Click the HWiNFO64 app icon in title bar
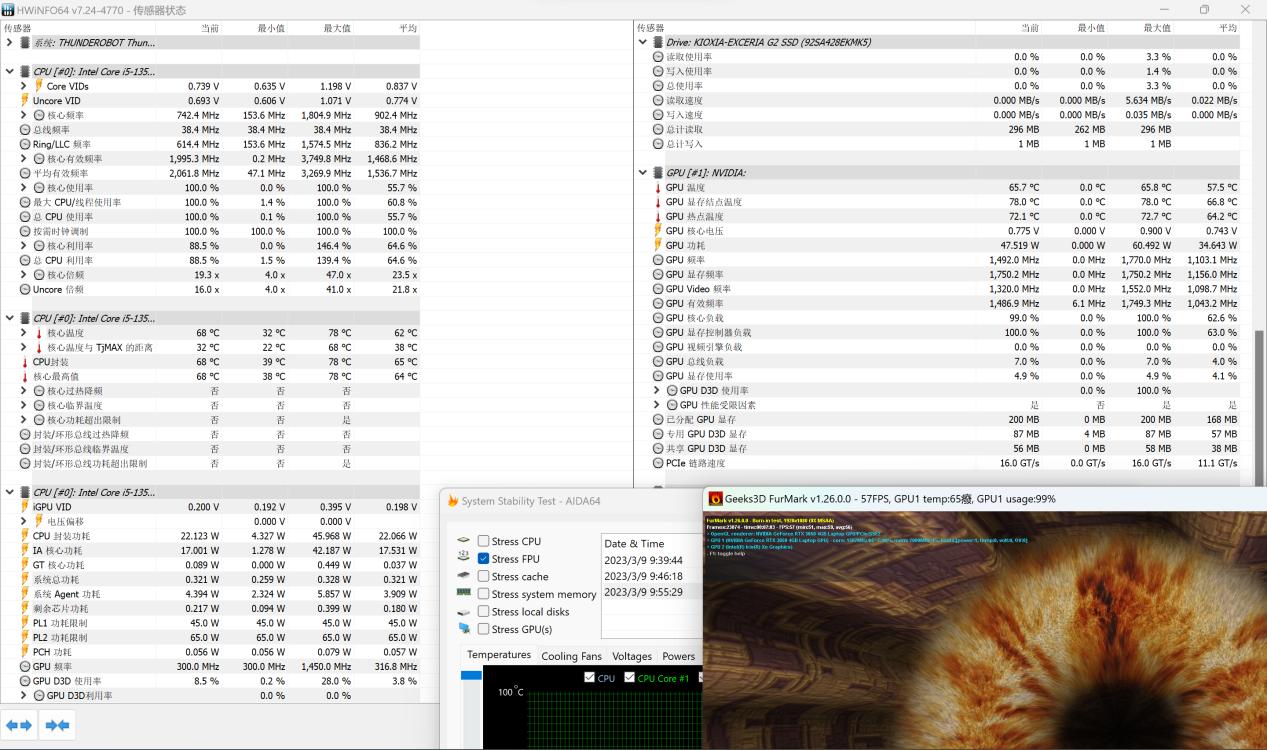Screen dimensions: 1267x750 [9, 10]
